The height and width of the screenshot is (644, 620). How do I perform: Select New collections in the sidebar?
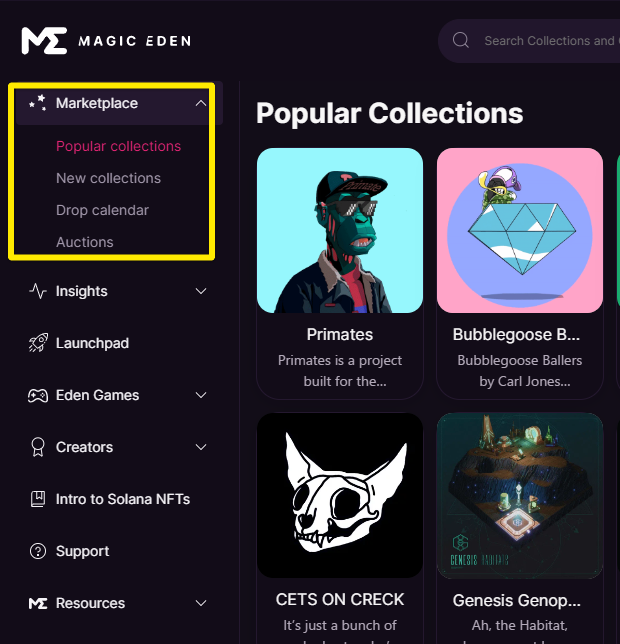click(x=108, y=178)
